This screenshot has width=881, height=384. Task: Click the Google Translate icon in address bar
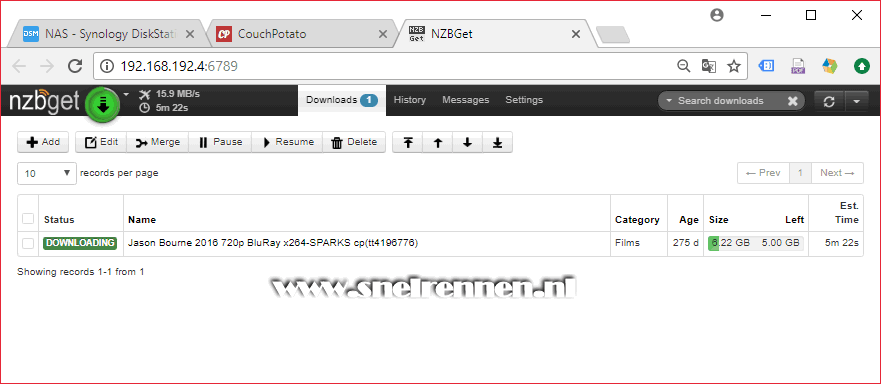point(709,66)
